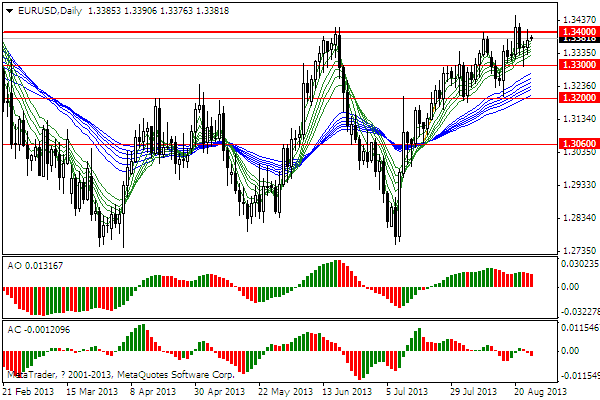The image size is (600, 400).
Task: Click the 0.011546 value on AC scale
Action: pyautogui.click(x=574, y=328)
